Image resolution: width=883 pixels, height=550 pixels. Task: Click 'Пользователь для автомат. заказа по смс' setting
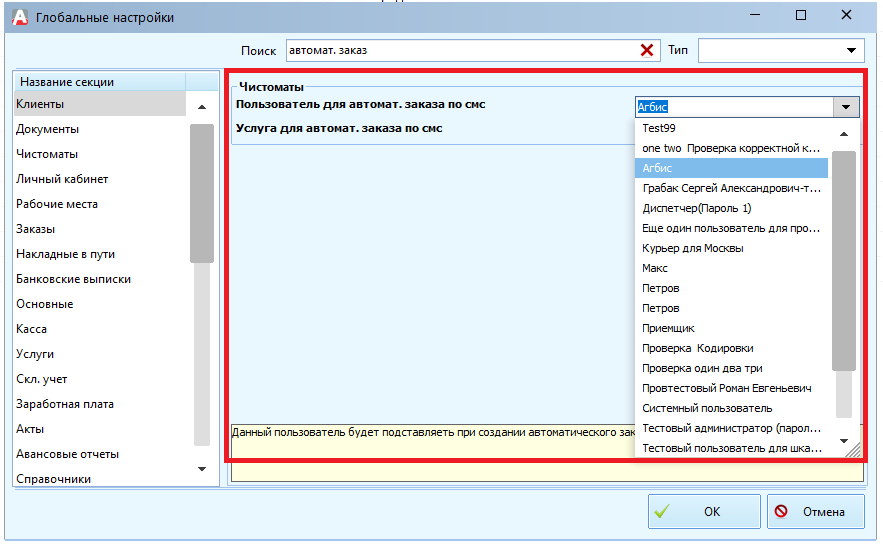click(x=360, y=105)
